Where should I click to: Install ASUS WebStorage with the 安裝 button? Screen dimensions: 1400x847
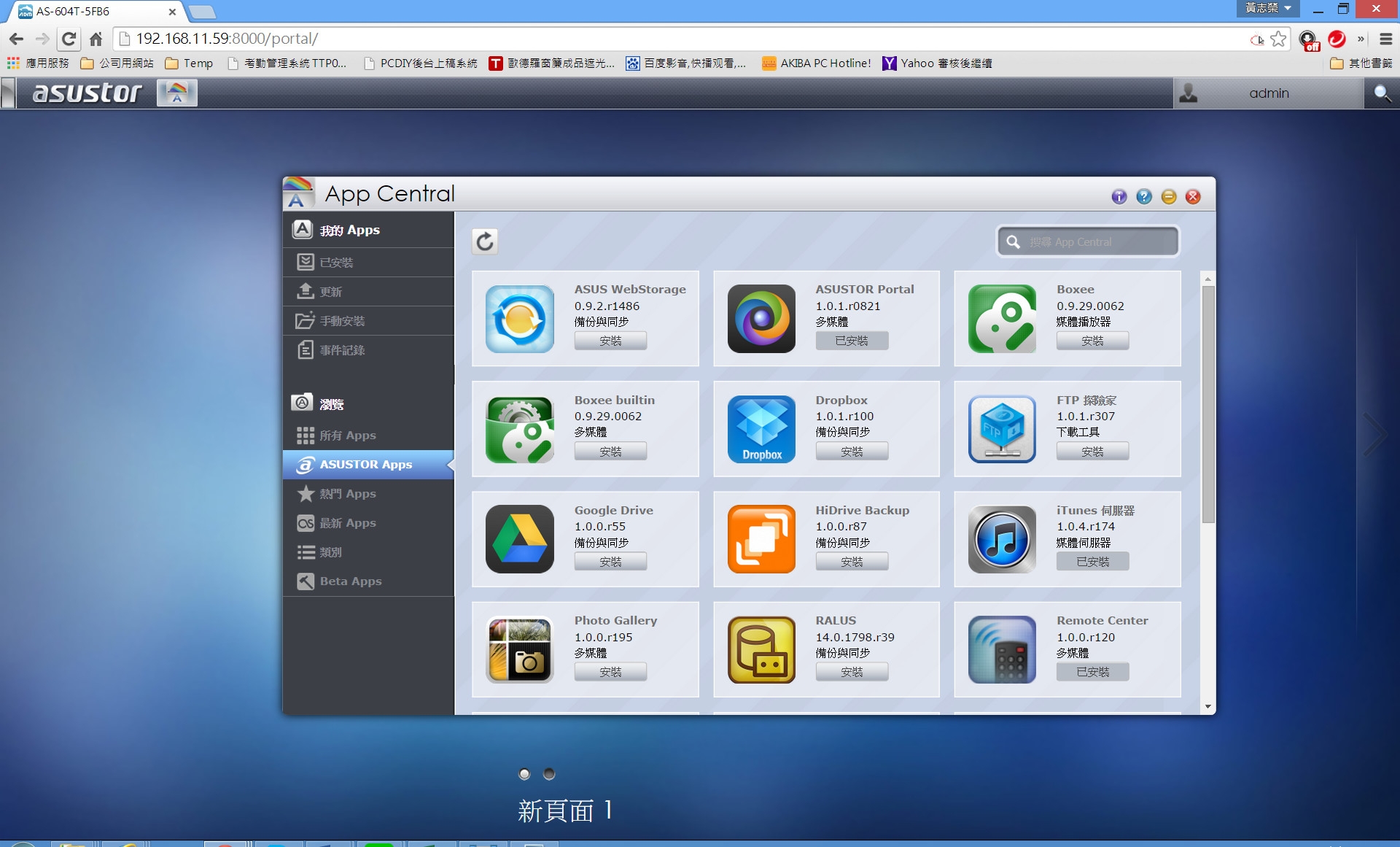pyautogui.click(x=610, y=341)
